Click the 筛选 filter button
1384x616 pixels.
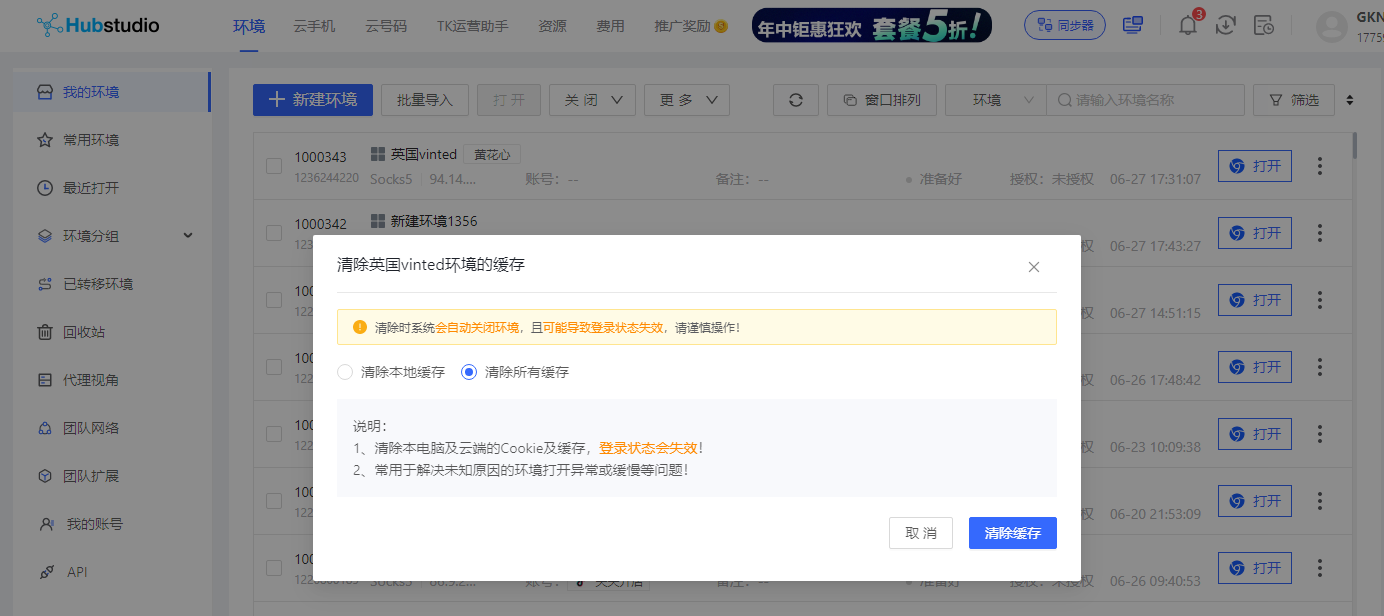click(1294, 100)
